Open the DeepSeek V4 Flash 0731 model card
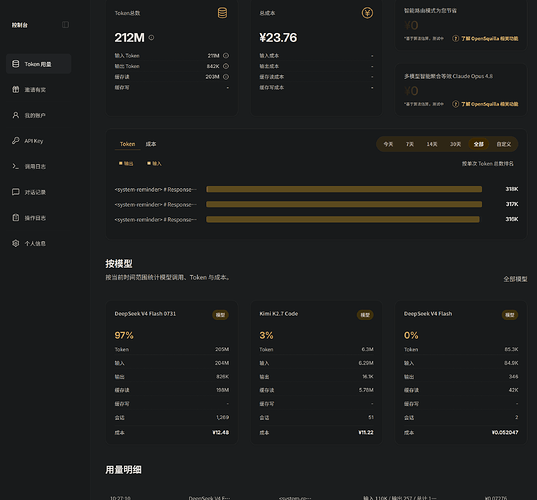This screenshot has height=500, width=537. click(172, 373)
